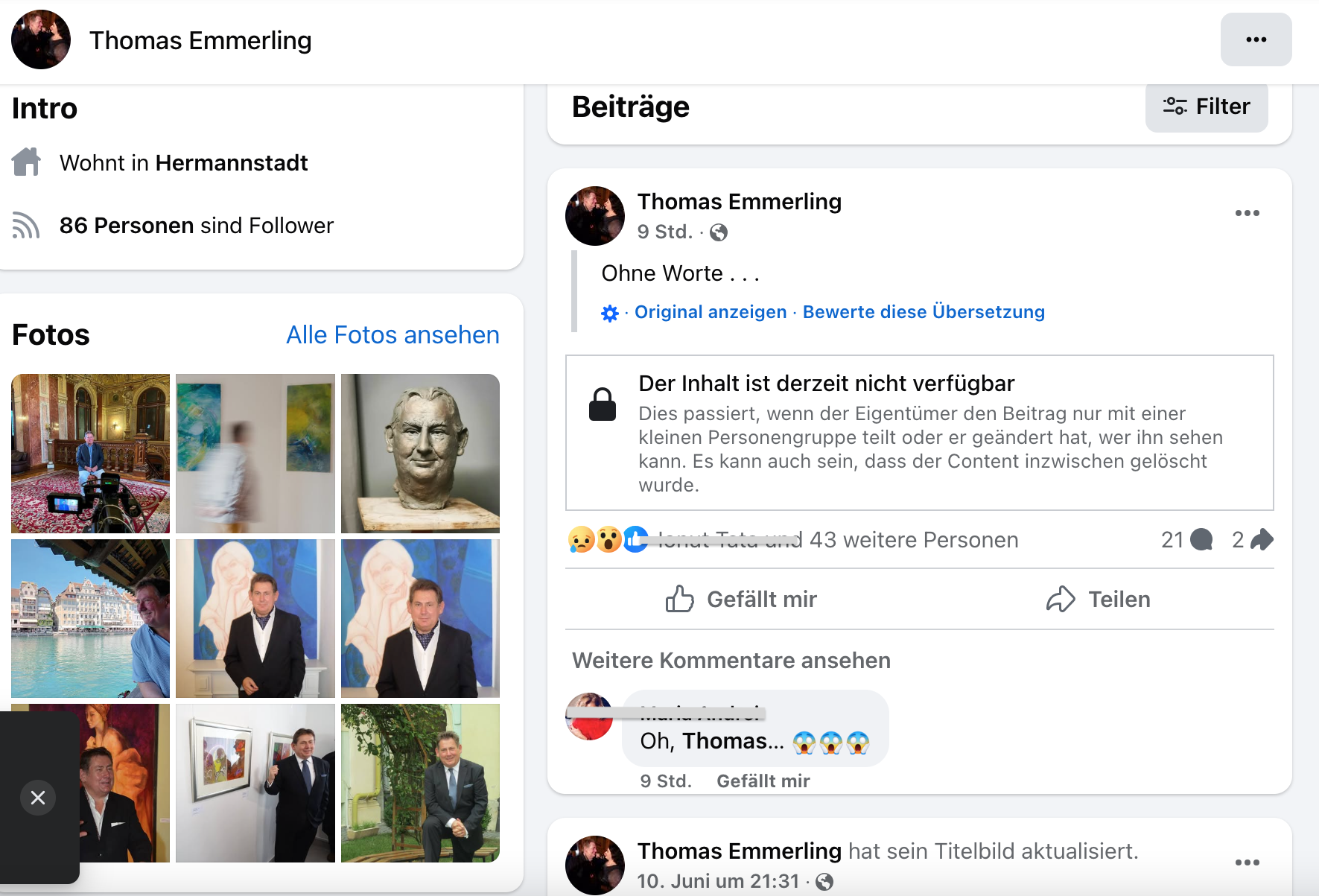The image size is (1319, 896).
Task: Like the 'Oh, Thomas...' comment
Action: click(x=763, y=781)
